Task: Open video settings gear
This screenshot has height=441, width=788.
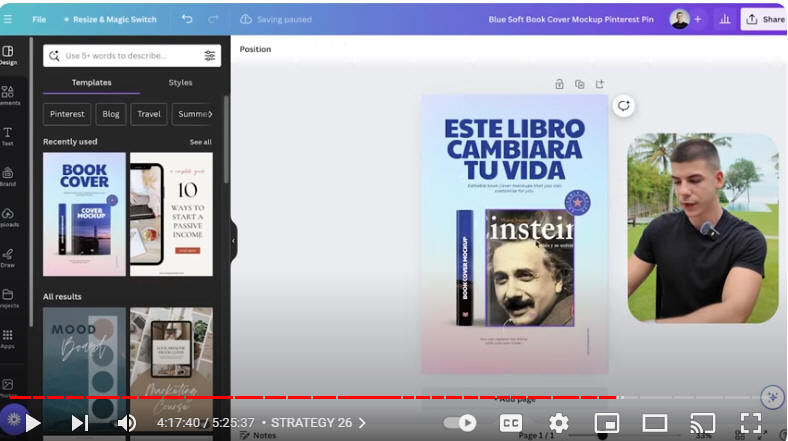Action: click(x=558, y=423)
